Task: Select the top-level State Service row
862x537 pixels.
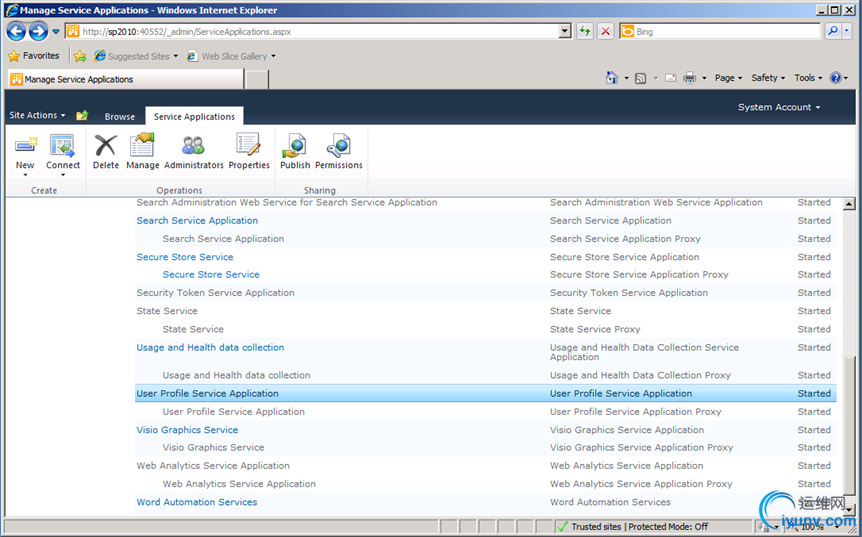Action: click(485, 311)
